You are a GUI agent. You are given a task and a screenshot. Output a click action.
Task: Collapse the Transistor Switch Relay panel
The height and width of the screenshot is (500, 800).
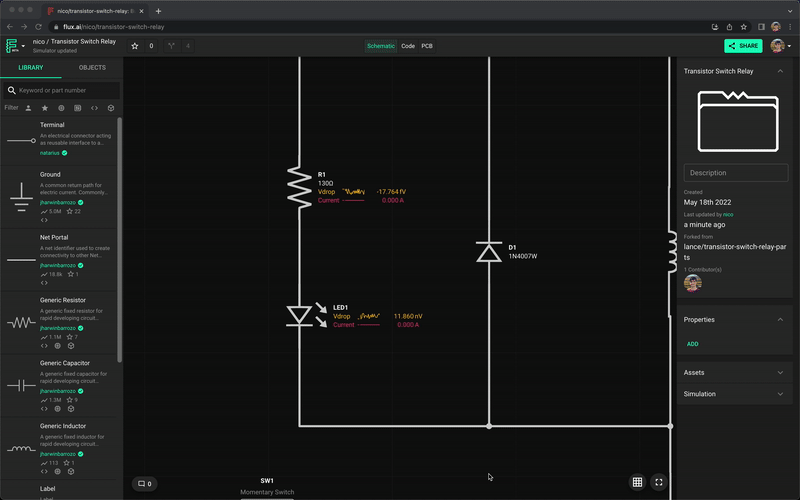click(x=780, y=72)
